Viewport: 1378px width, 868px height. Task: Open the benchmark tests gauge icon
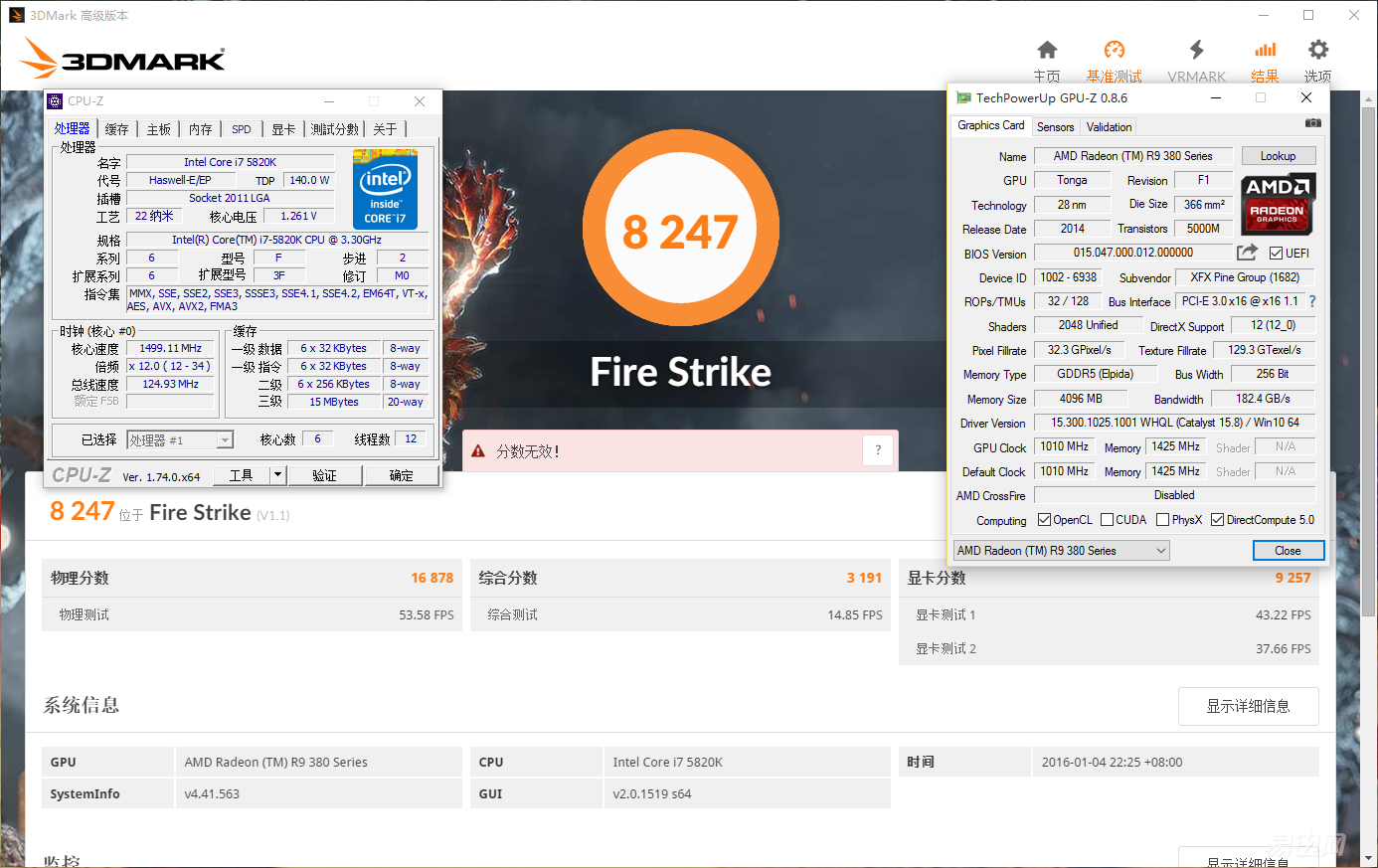(1115, 50)
